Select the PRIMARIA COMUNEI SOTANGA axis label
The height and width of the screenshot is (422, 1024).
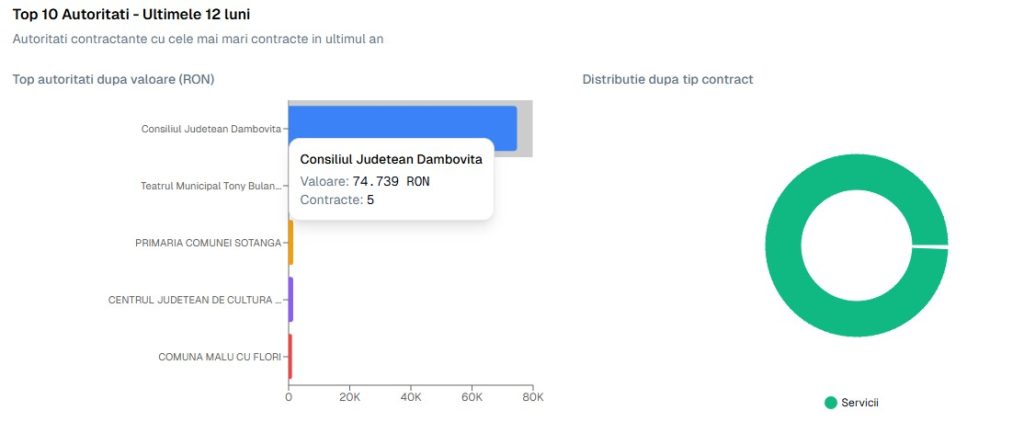click(208, 243)
